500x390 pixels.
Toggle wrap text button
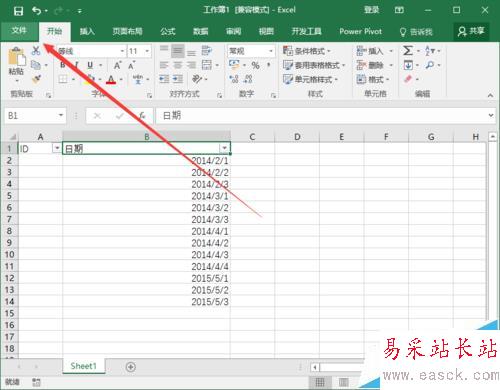click(207, 51)
